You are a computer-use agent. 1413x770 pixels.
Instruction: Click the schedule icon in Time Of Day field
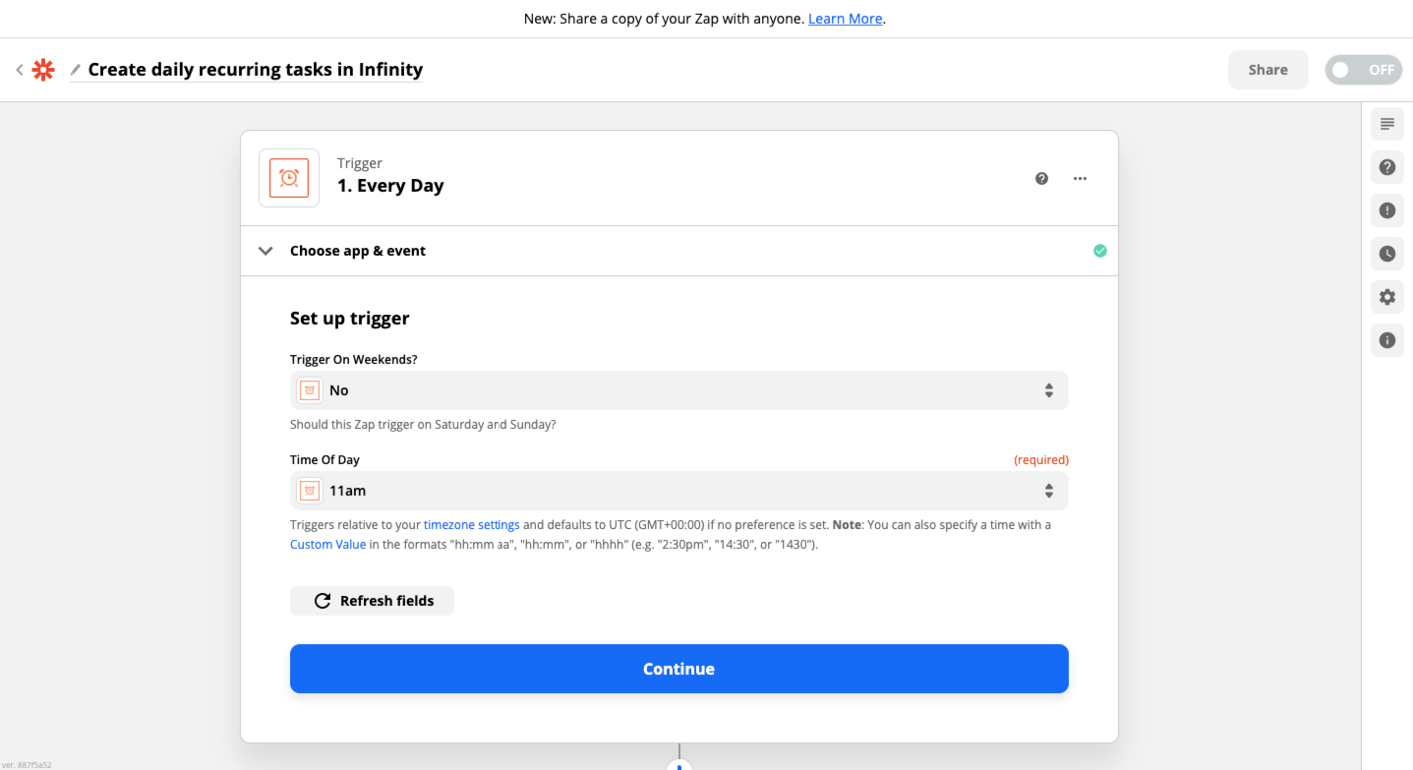point(310,491)
